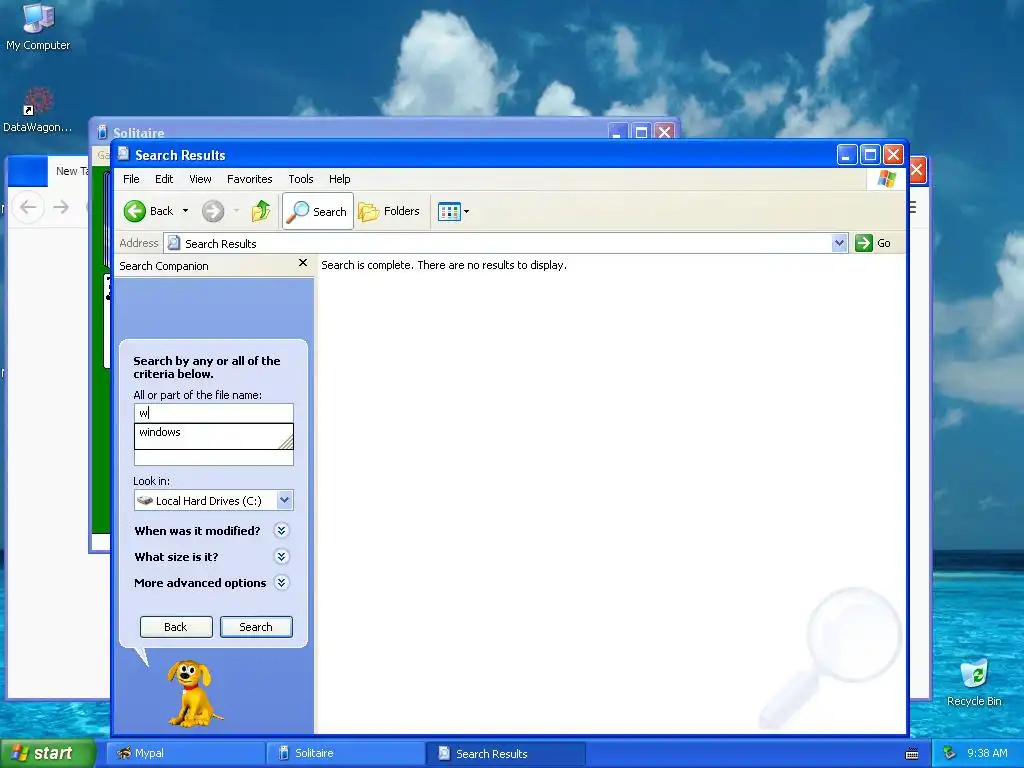Image resolution: width=1024 pixels, height=768 pixels.
Task: Expand the Address bar dropdown
Action: click(x=839, y=243)
